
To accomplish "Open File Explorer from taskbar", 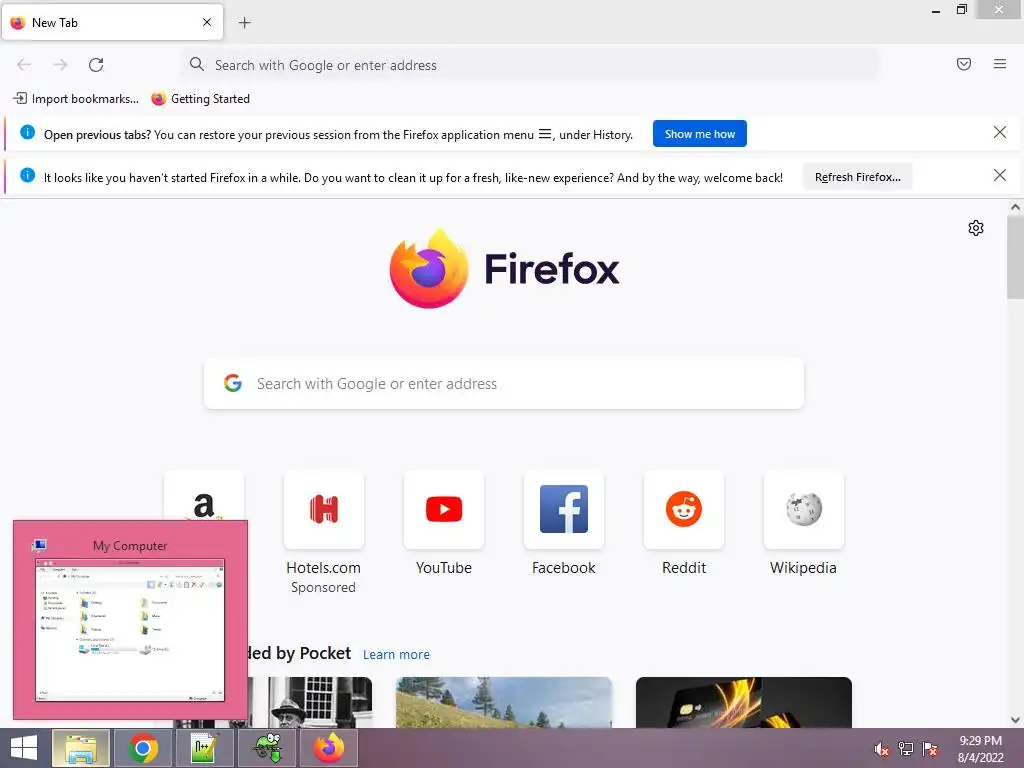I will [x=81, y=748].
